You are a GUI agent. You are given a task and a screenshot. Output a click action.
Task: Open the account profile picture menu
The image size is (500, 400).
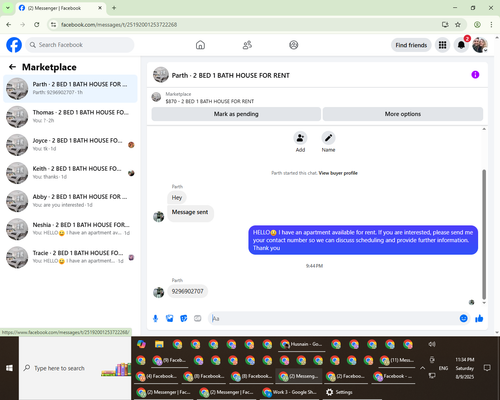tap(480, 45)
